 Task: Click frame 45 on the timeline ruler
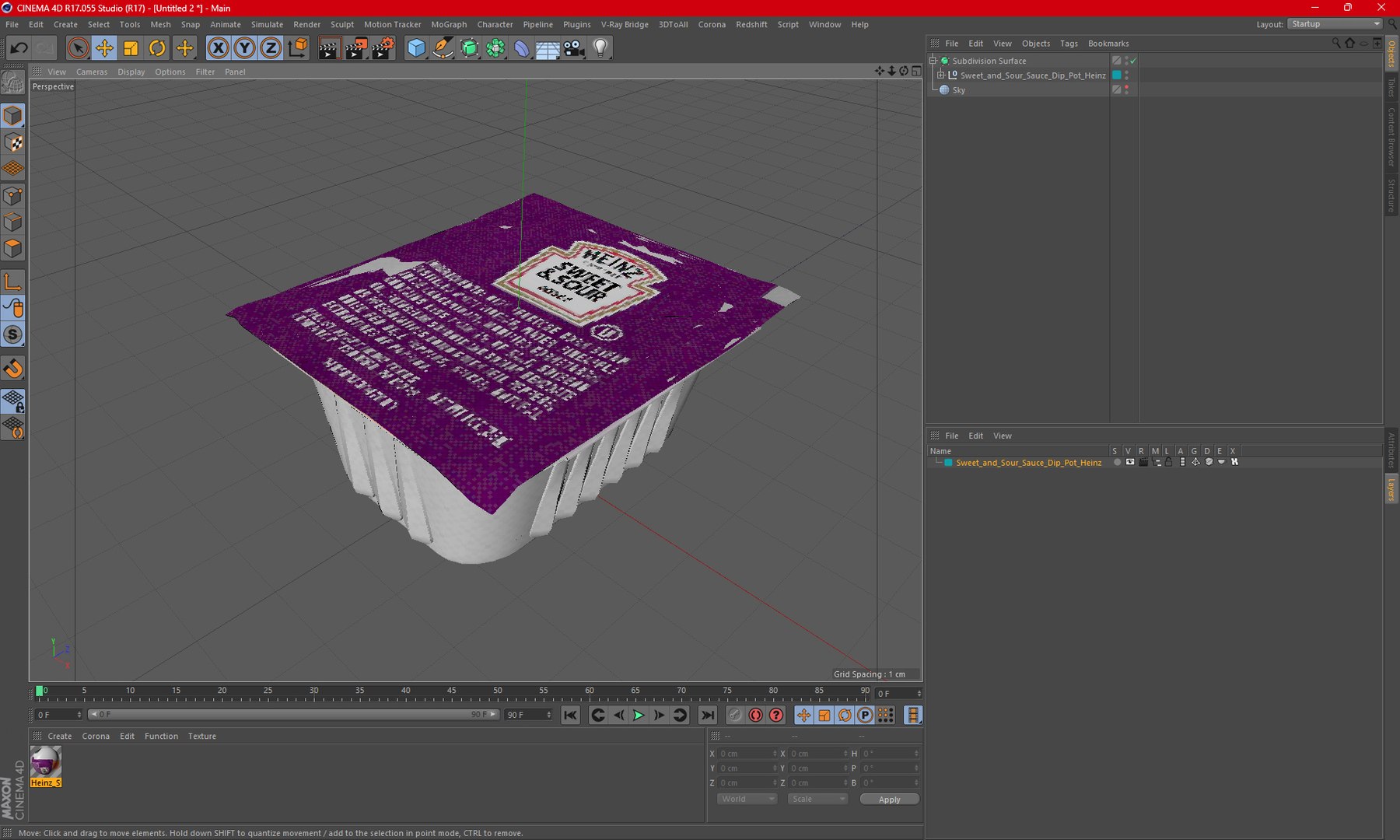pyautogui.click(x=451, y=691)
